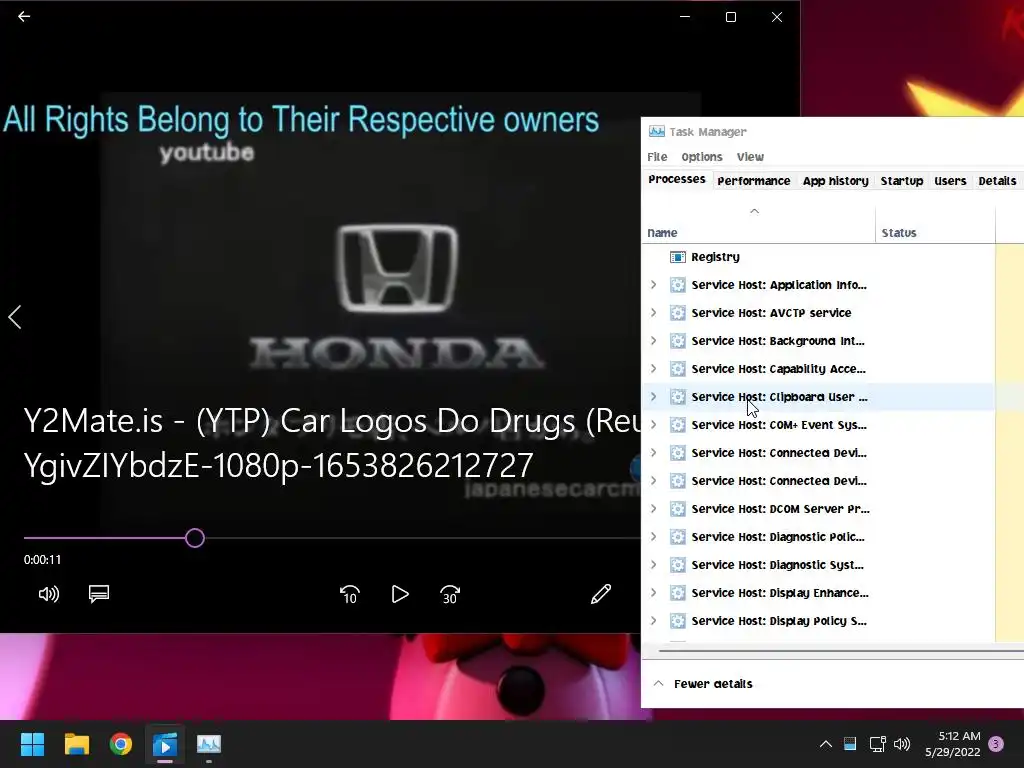Go to previous item with left chevron
This screenshot has height=768, width=1024.
click(x=15, y=317)
